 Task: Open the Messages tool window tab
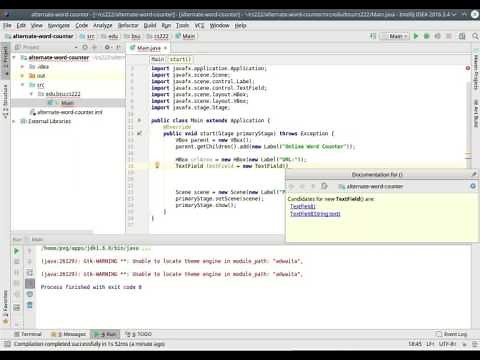tap(68, 334)
